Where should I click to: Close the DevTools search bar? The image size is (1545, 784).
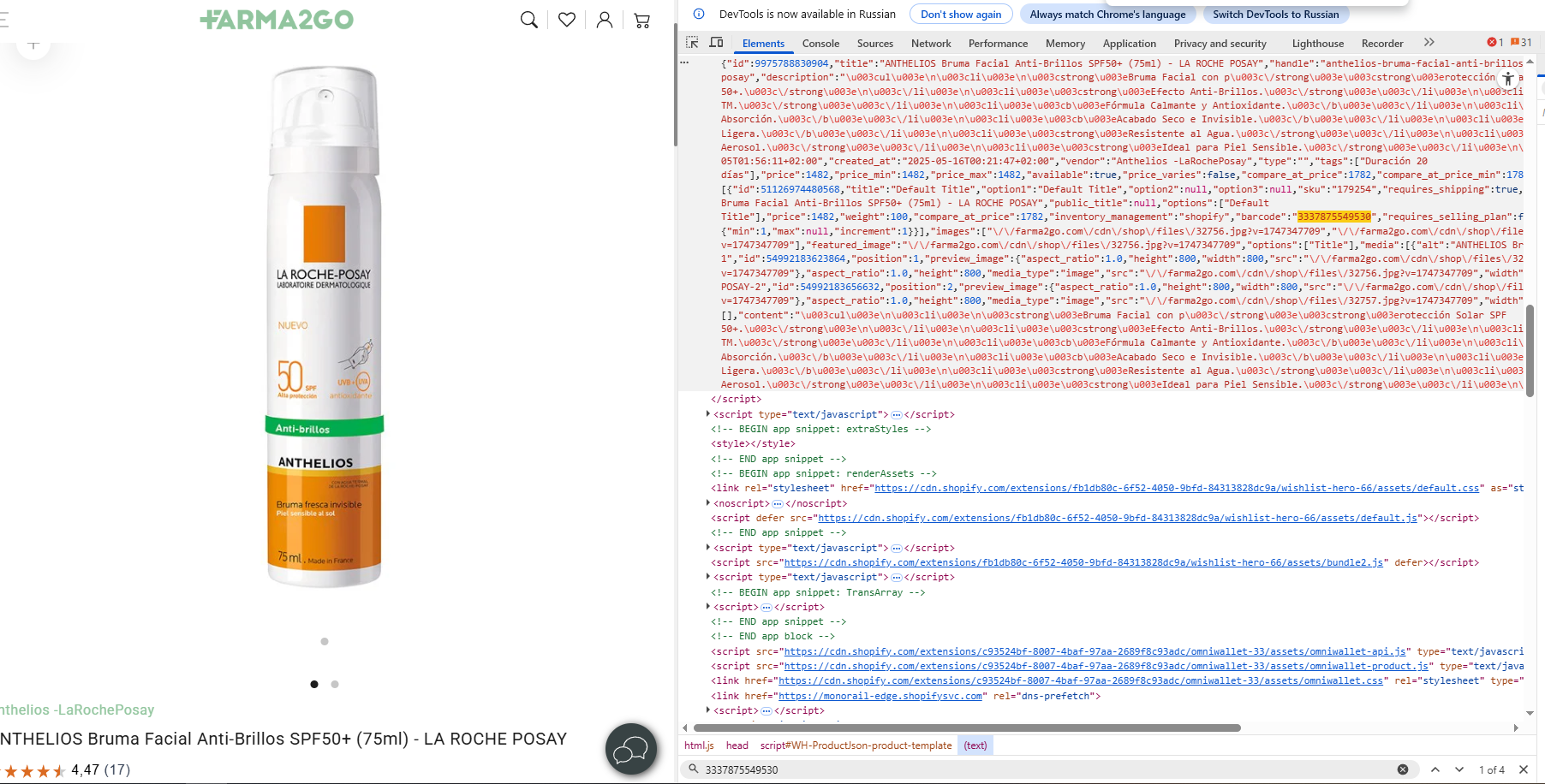1524,769
